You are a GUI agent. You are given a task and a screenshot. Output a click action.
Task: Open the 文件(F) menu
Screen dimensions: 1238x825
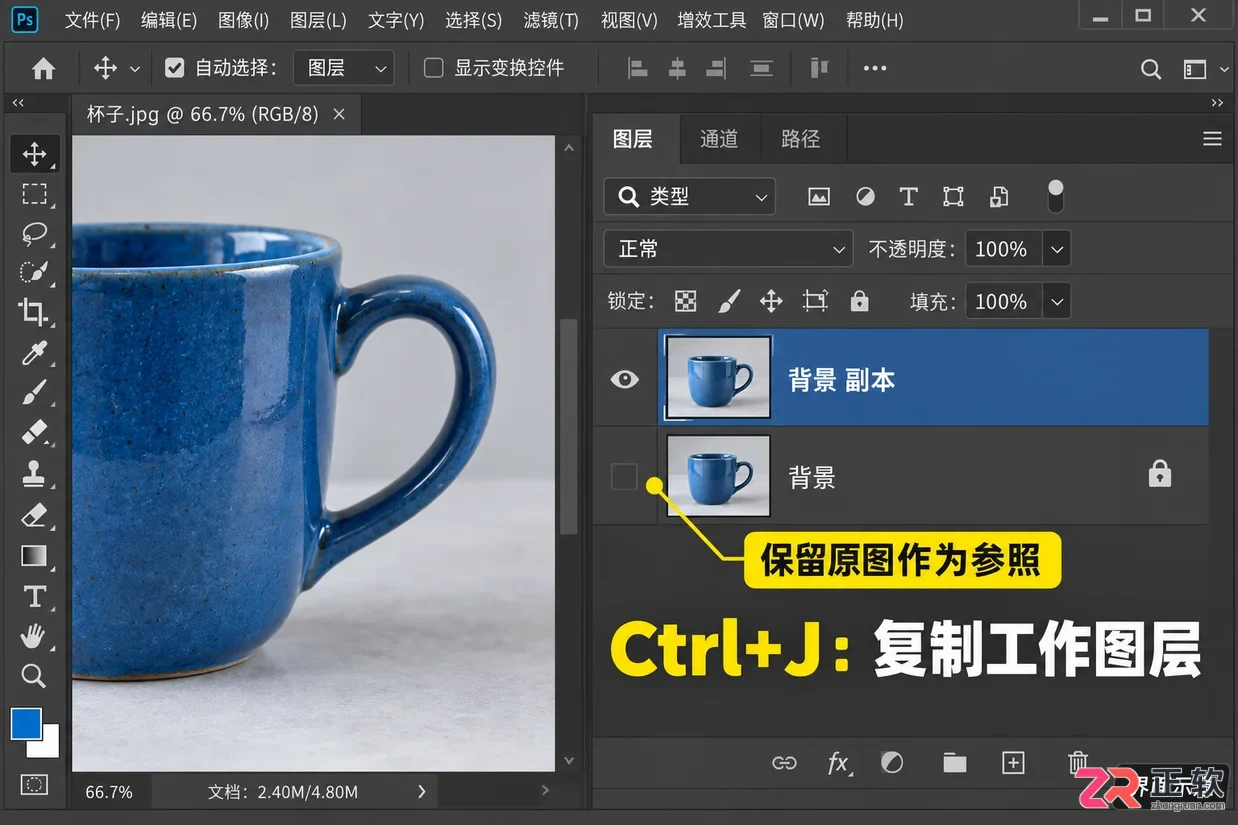(93, 20)
